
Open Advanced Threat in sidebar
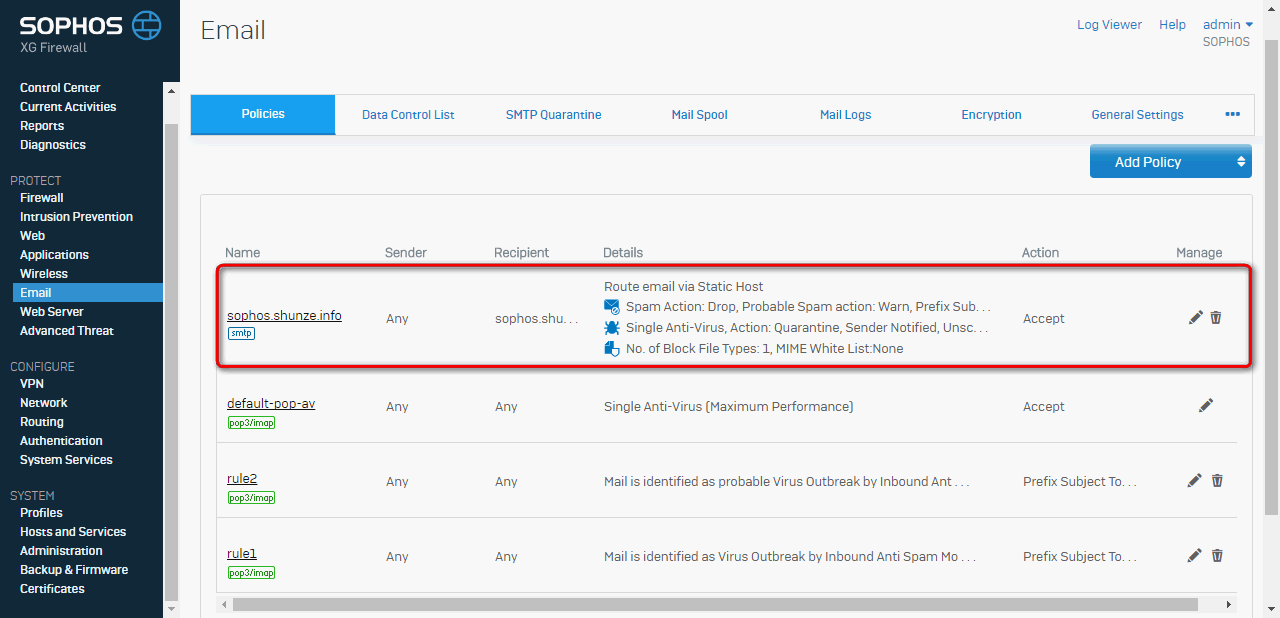pos(67,331)
